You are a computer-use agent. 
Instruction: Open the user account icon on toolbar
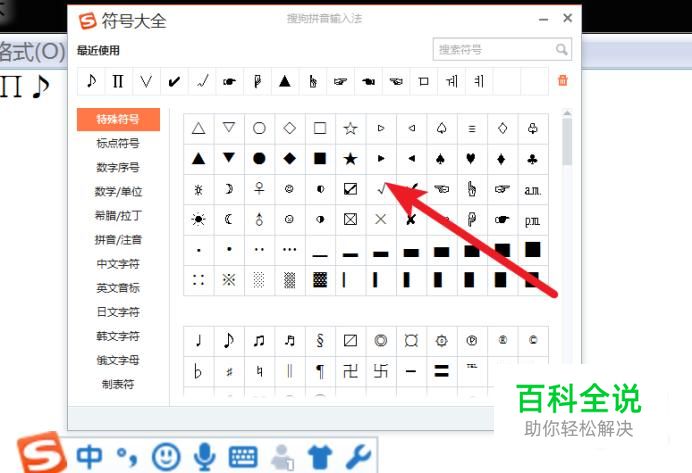pyautogui.click(x=282, y=458)
